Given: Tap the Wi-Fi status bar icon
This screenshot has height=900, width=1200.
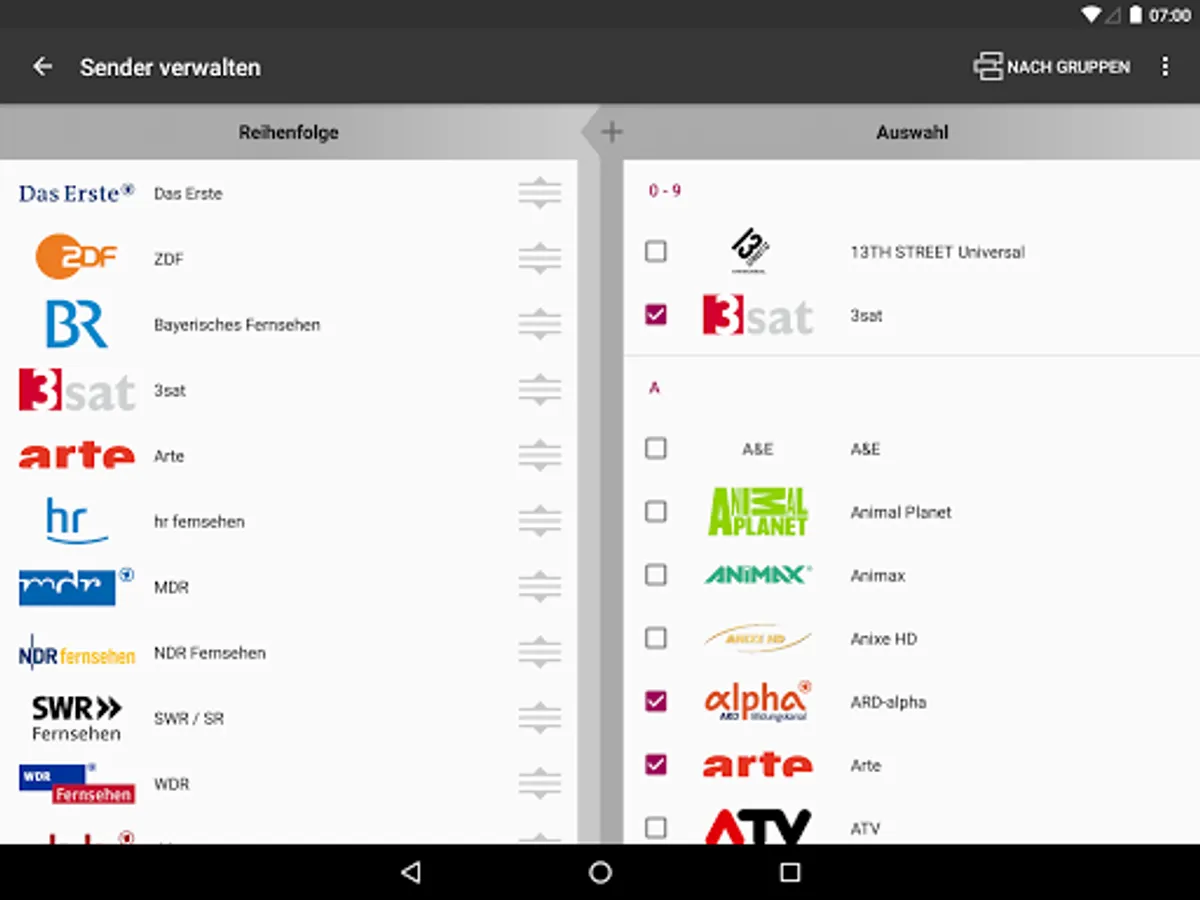Looking at the screenshot, I should pos(1091,15).
